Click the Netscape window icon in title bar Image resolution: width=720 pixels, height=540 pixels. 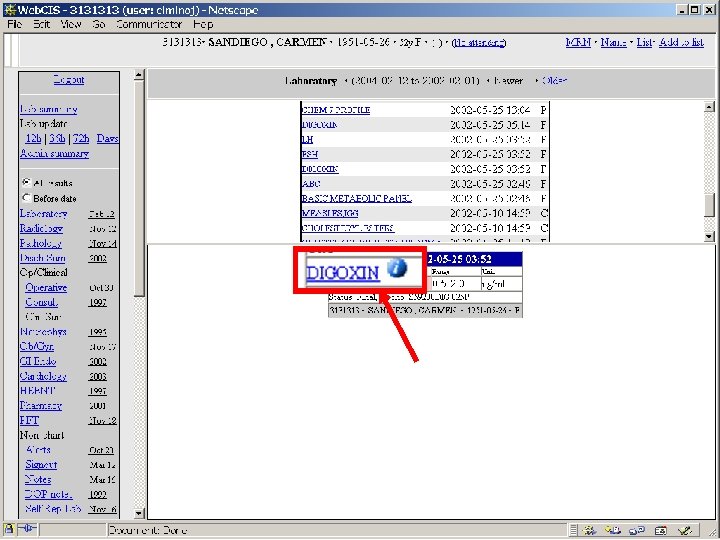point(9,10)
